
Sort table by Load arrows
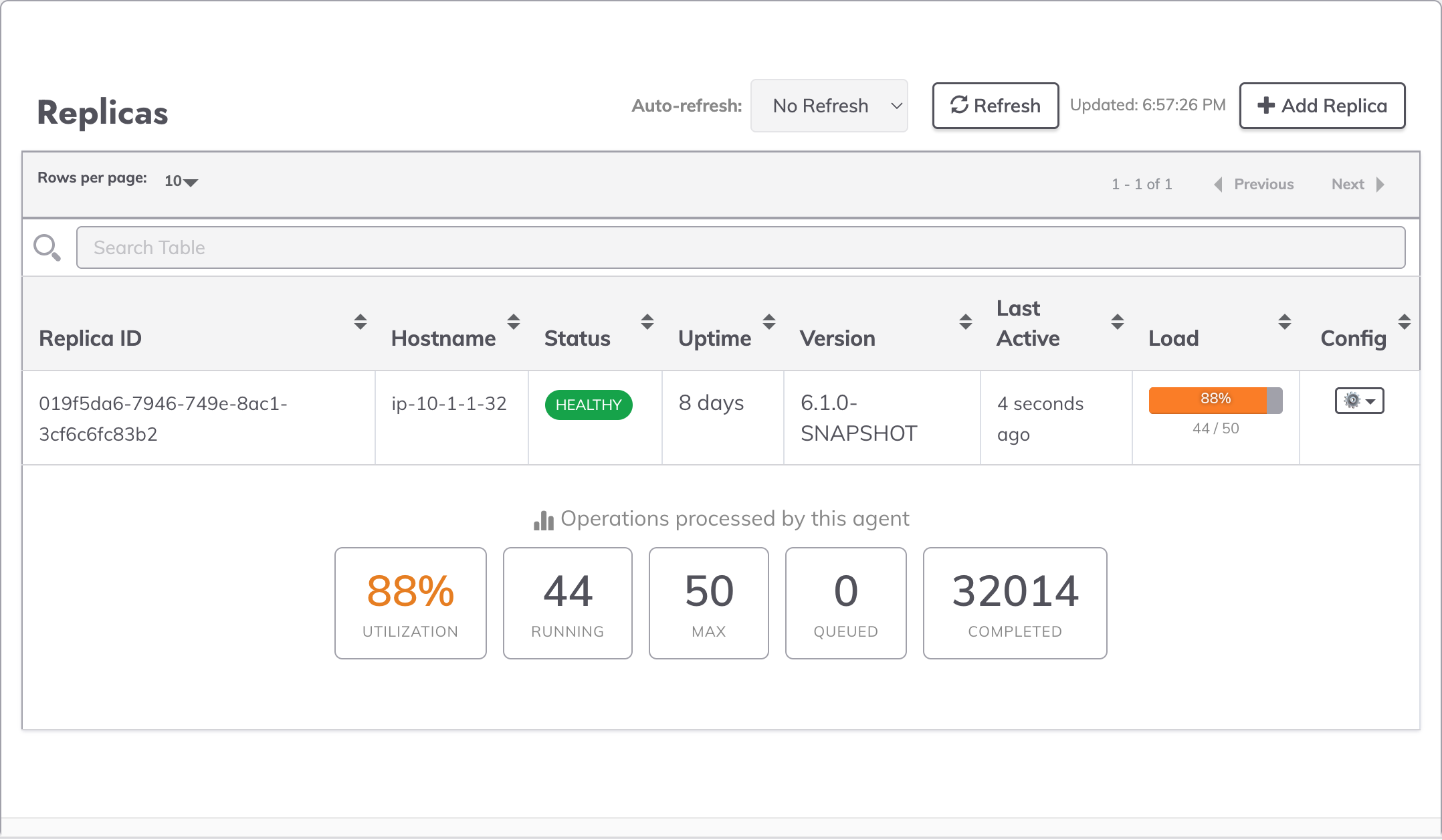[x=1285, y=322]
